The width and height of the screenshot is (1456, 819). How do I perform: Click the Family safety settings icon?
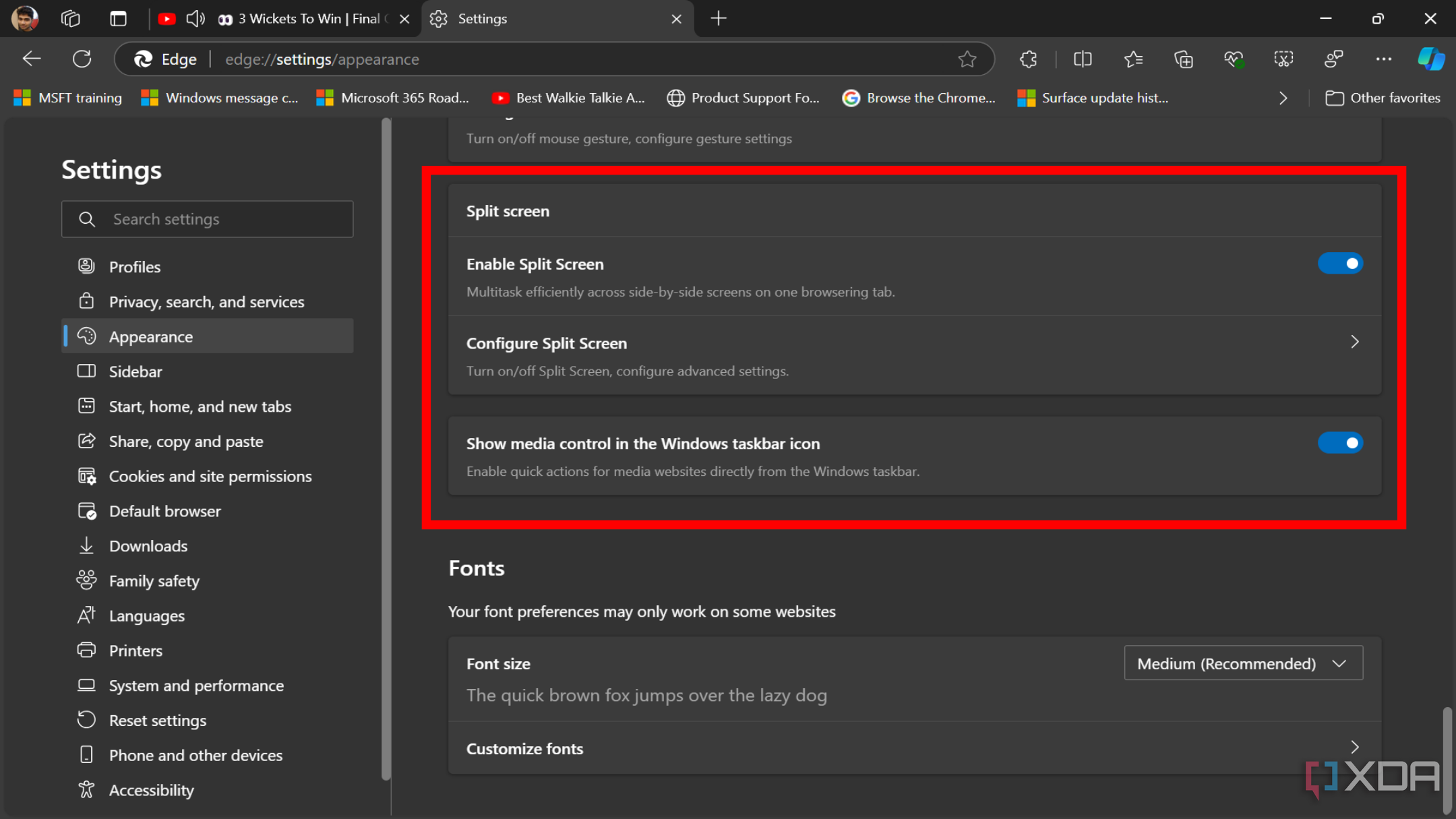click(x=88, y=580)
